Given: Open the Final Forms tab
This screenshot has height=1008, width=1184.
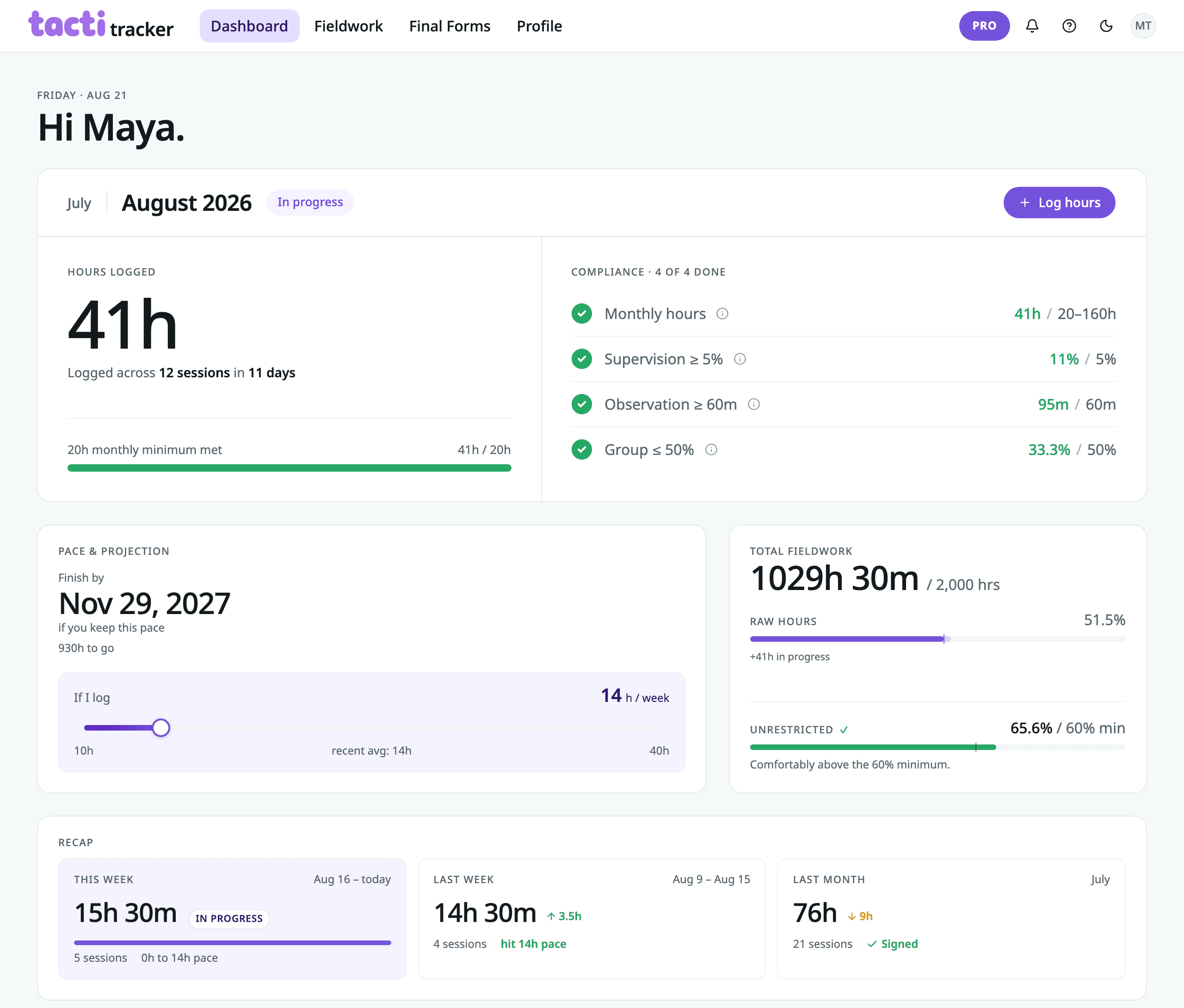Looking at the screenshot, I should click(450, 26).
